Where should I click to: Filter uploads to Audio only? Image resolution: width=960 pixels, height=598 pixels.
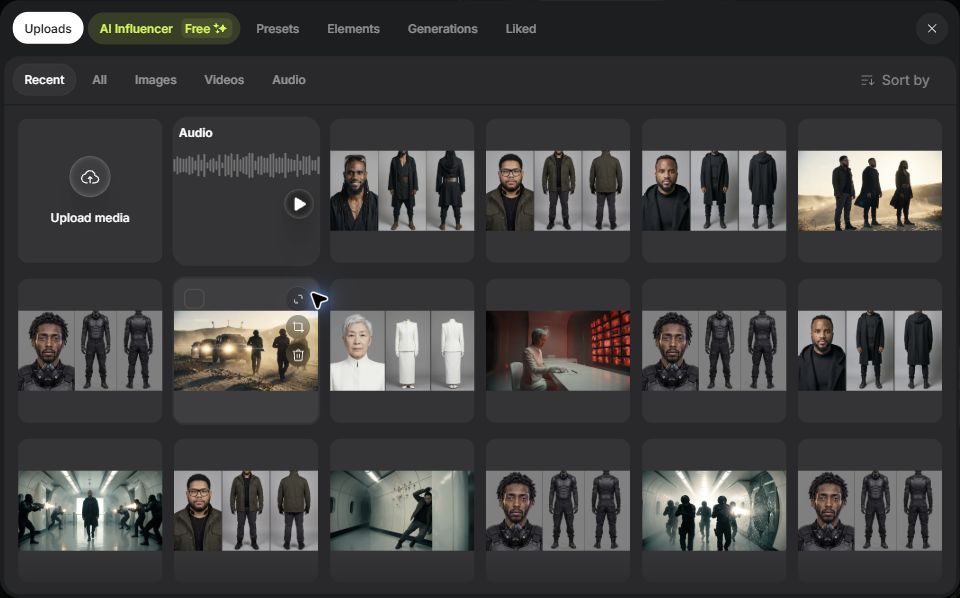tap(289, 80)
